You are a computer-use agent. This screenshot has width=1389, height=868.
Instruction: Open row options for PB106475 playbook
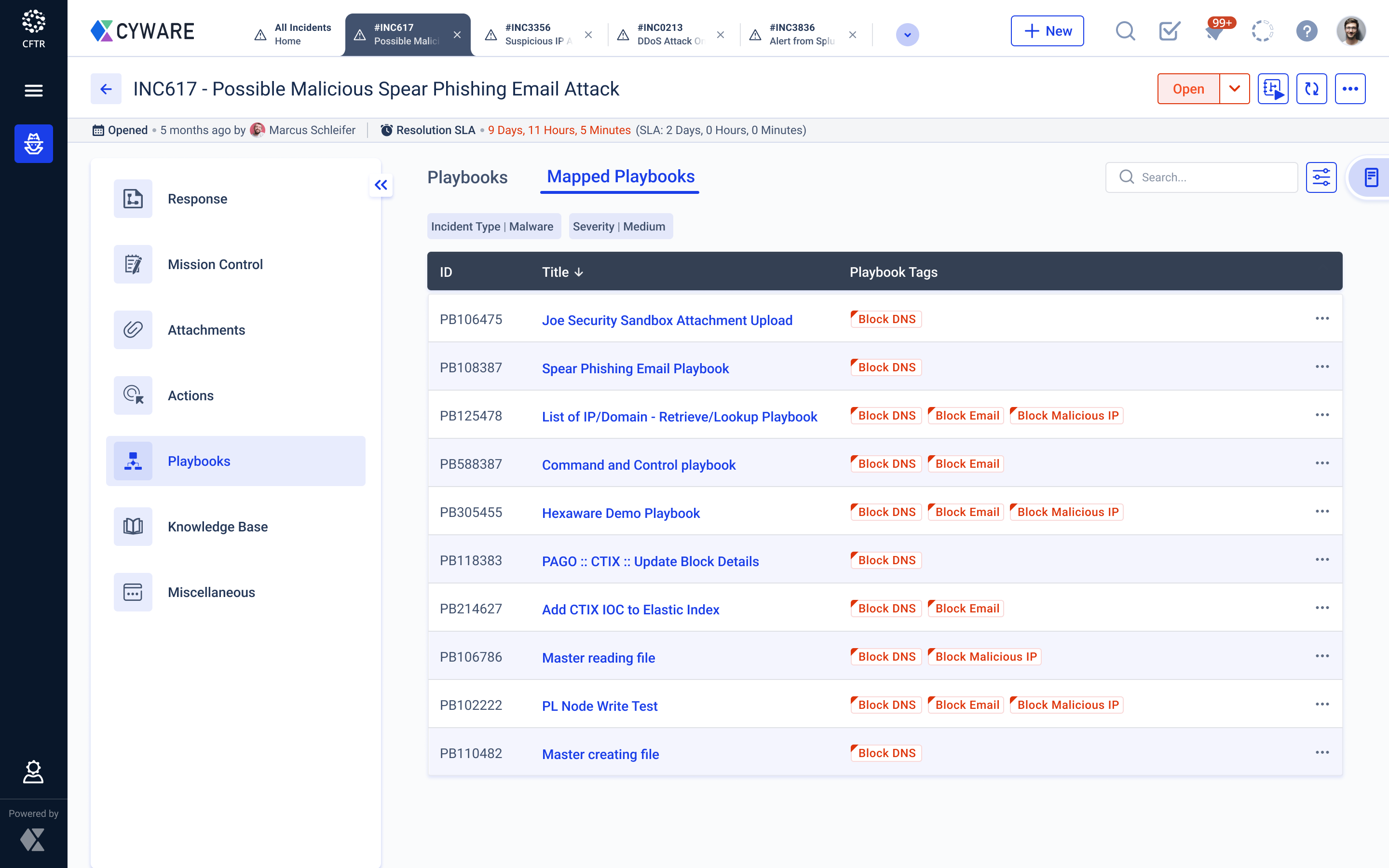(x=1322, y=319)
